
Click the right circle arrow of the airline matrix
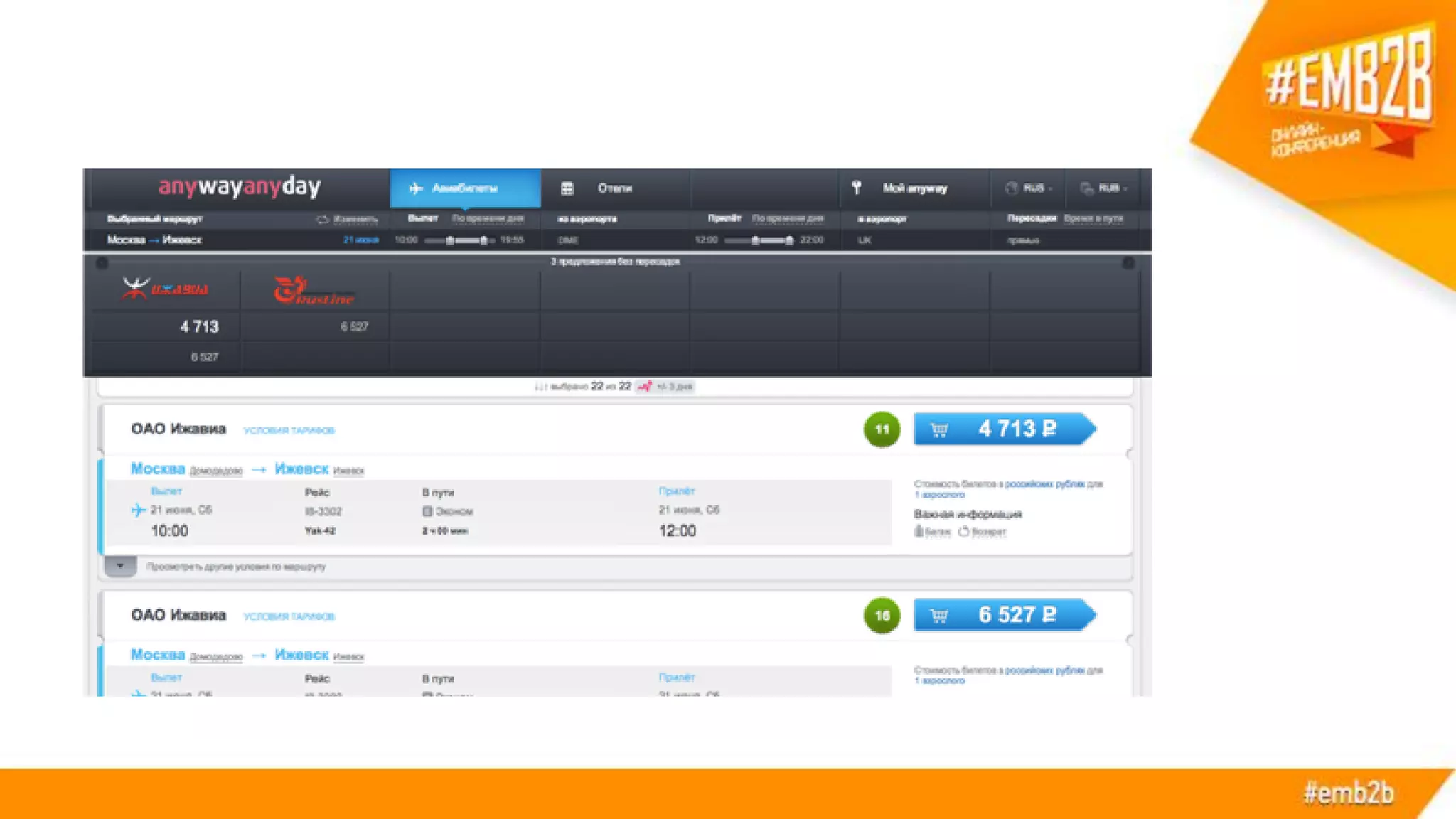(1128, 263)
